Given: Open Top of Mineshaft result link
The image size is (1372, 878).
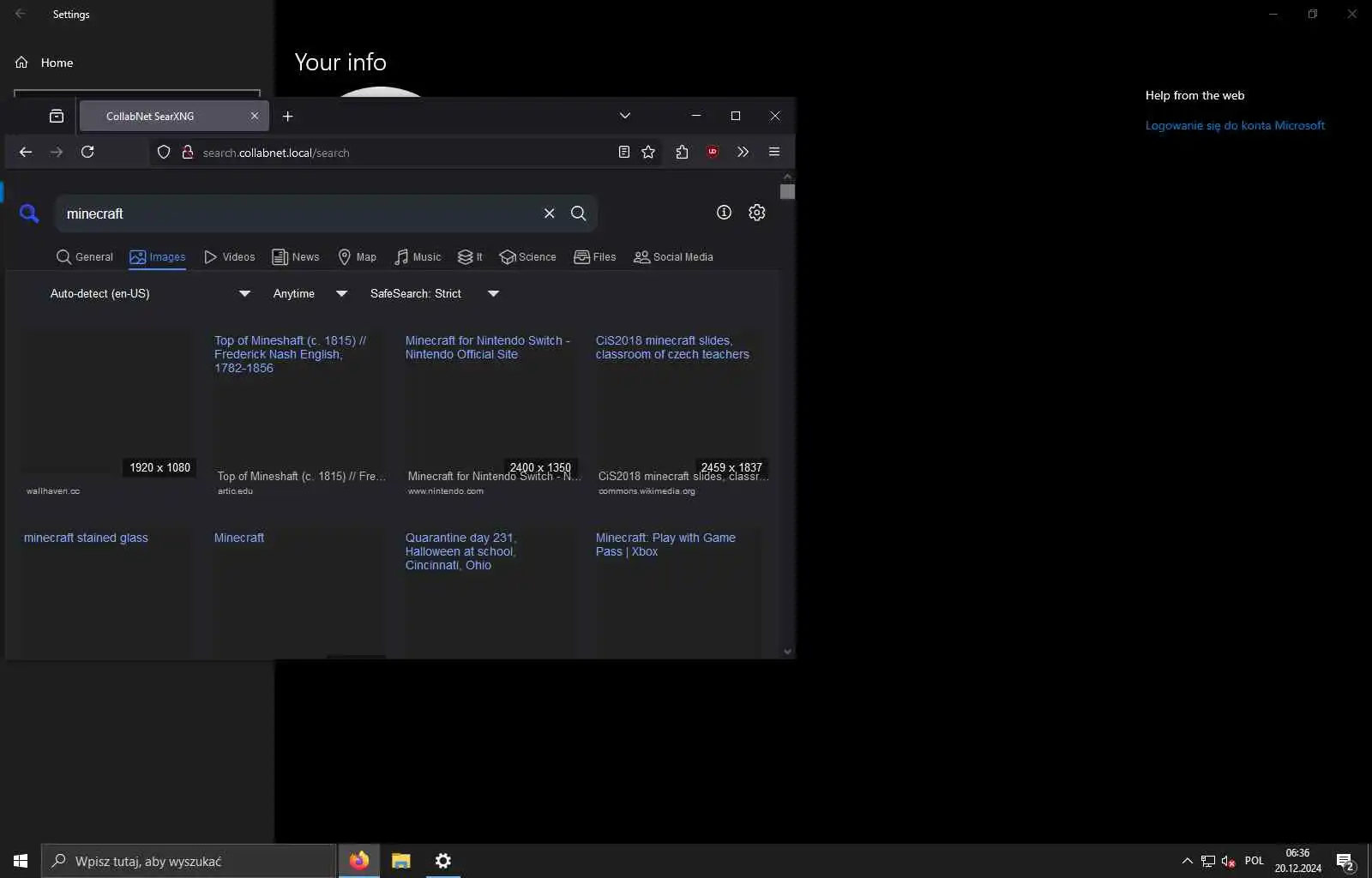Looking at the screenshot, I should point(290,354).
